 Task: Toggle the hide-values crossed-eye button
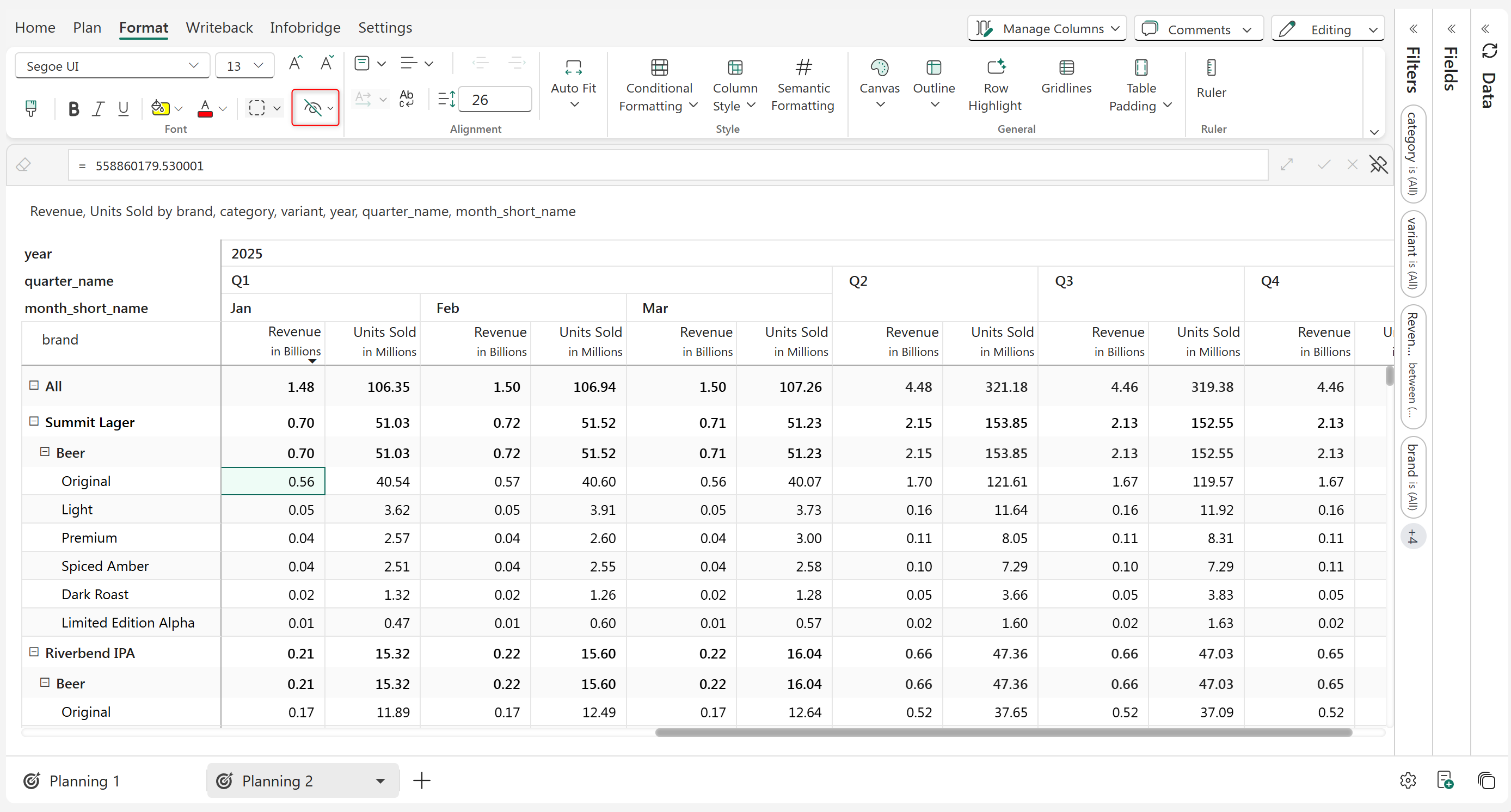[312, 108]
